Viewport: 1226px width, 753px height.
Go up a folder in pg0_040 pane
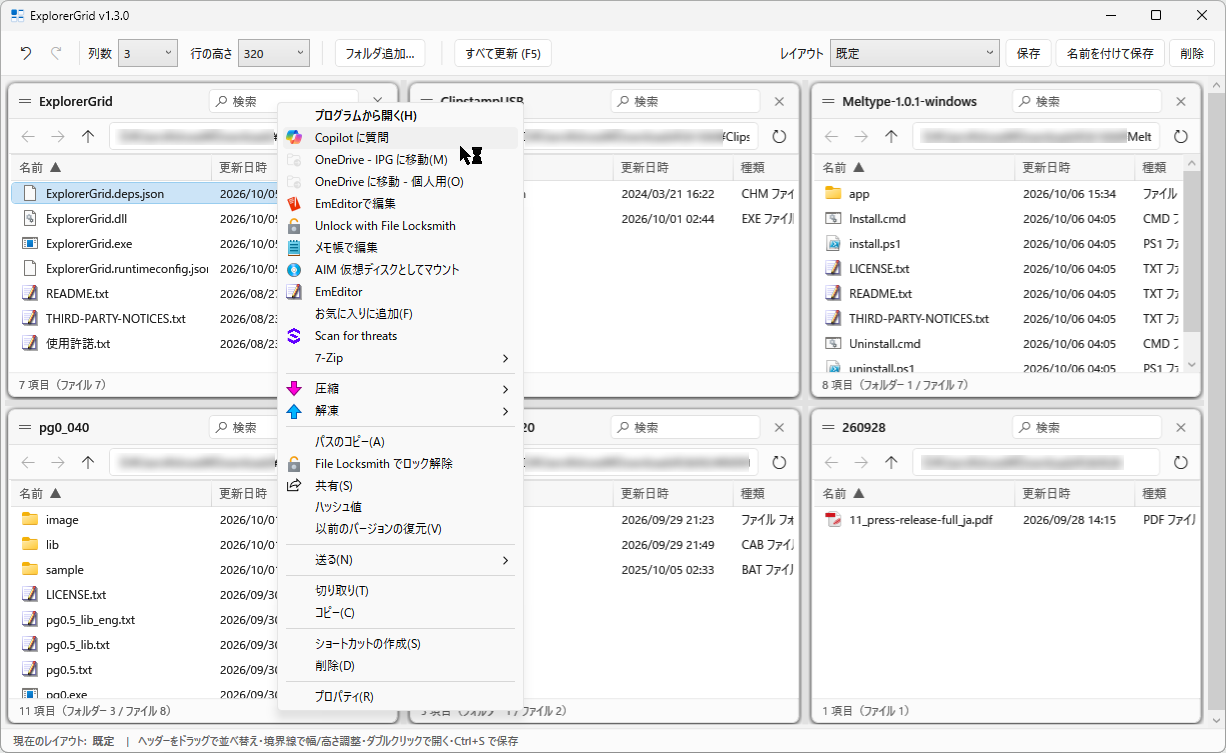[x=88, y=462]
